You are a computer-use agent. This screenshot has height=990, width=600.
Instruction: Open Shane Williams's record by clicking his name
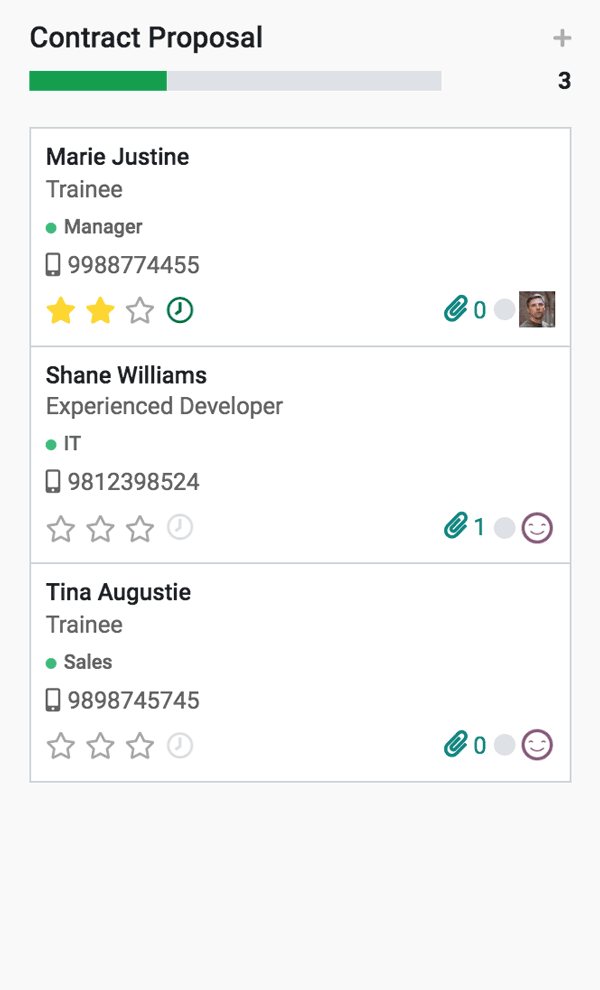click(126, 375)
